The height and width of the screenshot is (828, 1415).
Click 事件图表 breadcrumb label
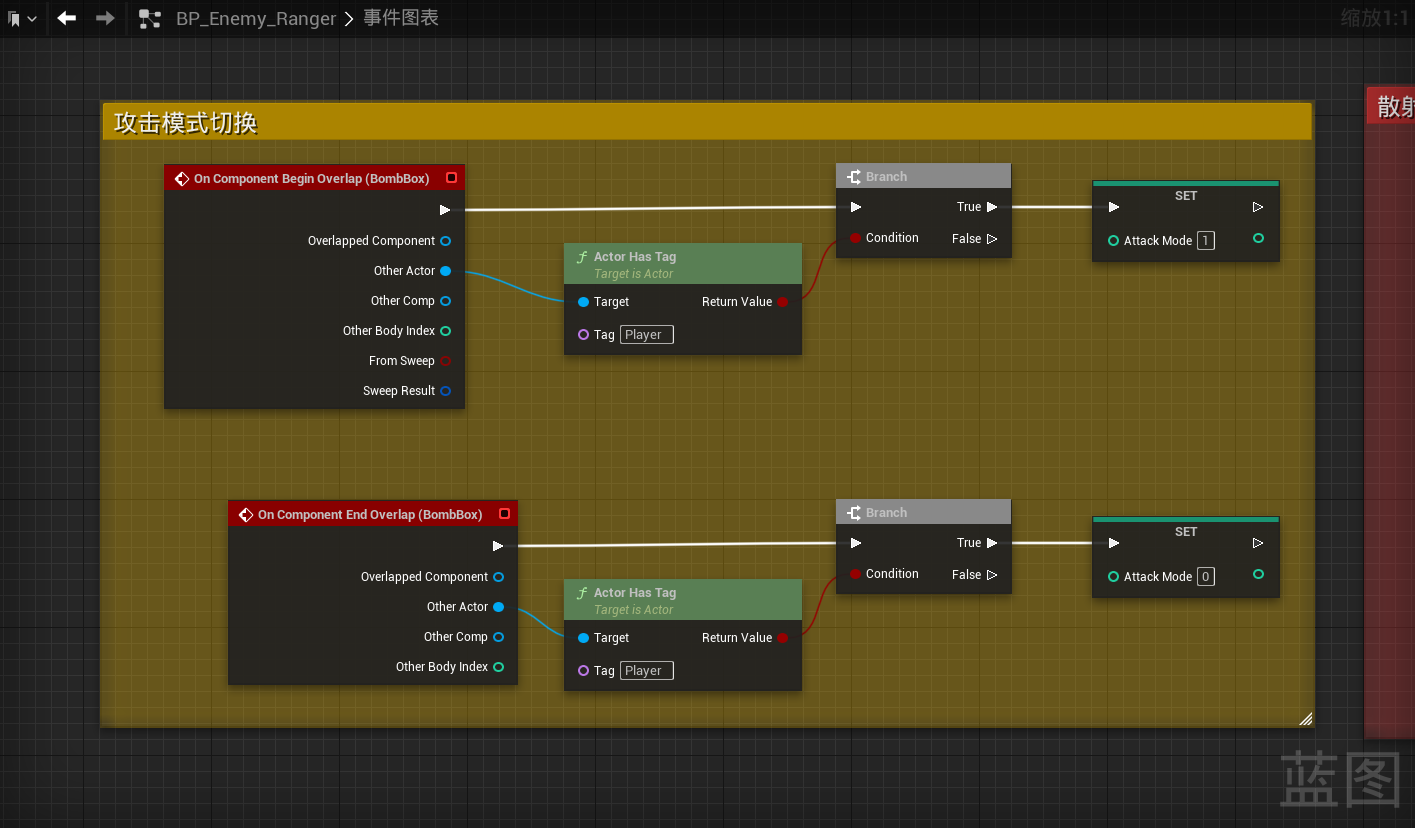[x=400, y=18]
